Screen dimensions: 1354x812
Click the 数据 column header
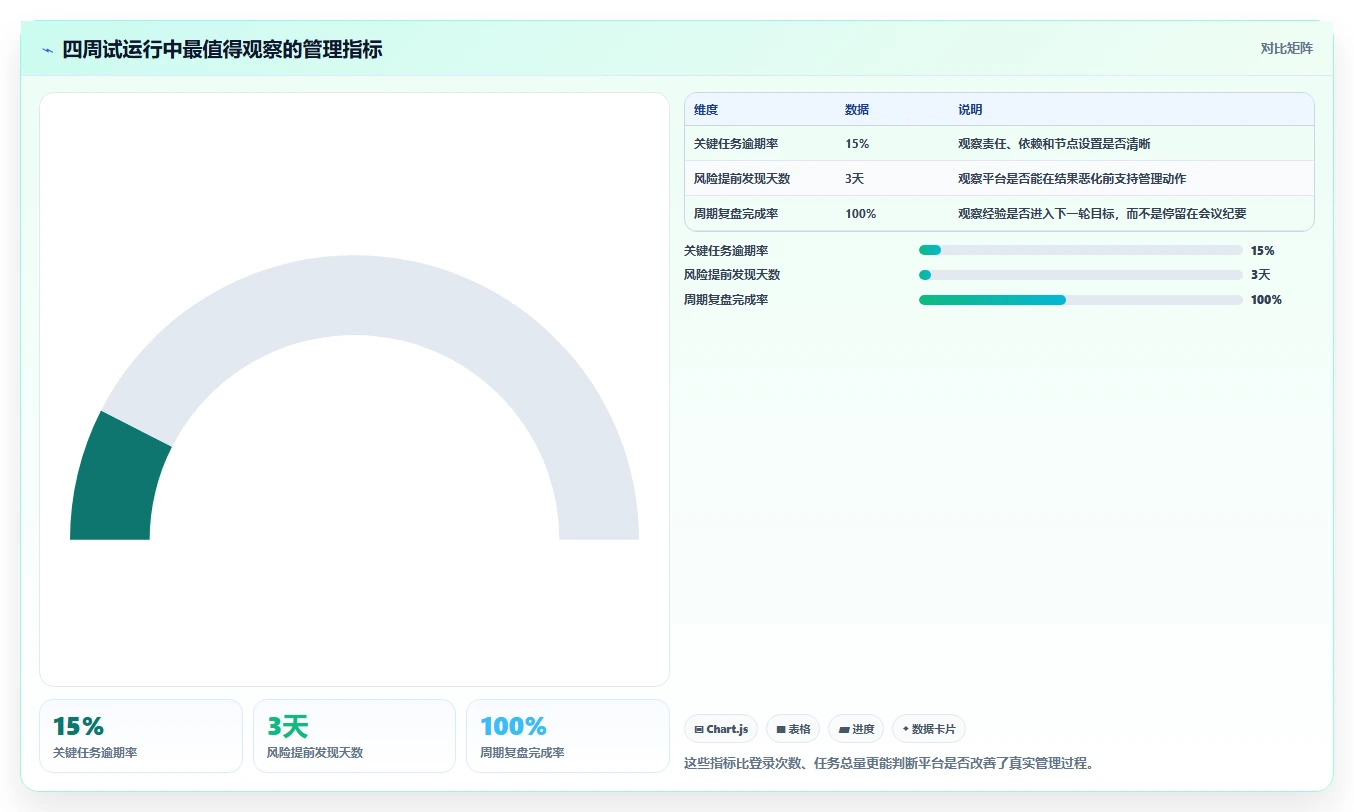pyautogui.click(x=857, y=109)
